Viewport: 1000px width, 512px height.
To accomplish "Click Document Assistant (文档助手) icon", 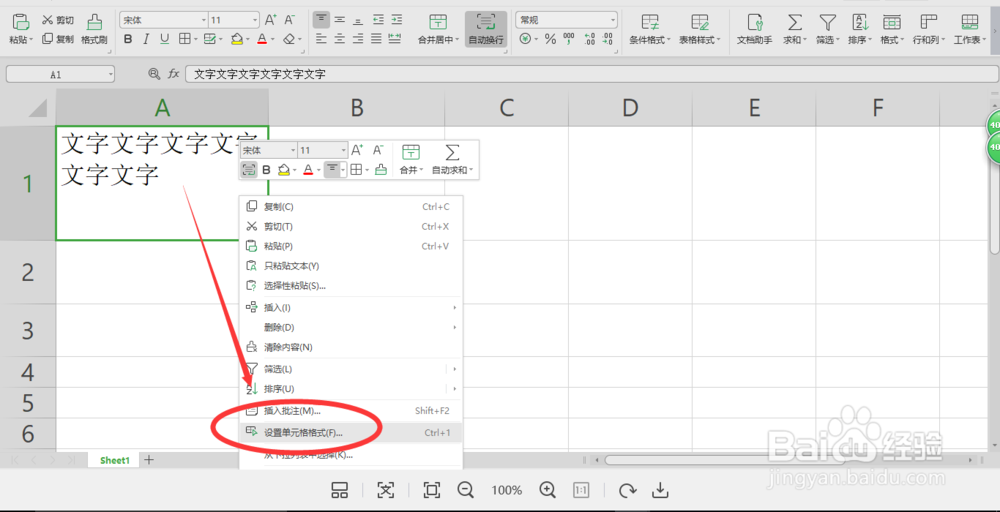I will (754, 23).
